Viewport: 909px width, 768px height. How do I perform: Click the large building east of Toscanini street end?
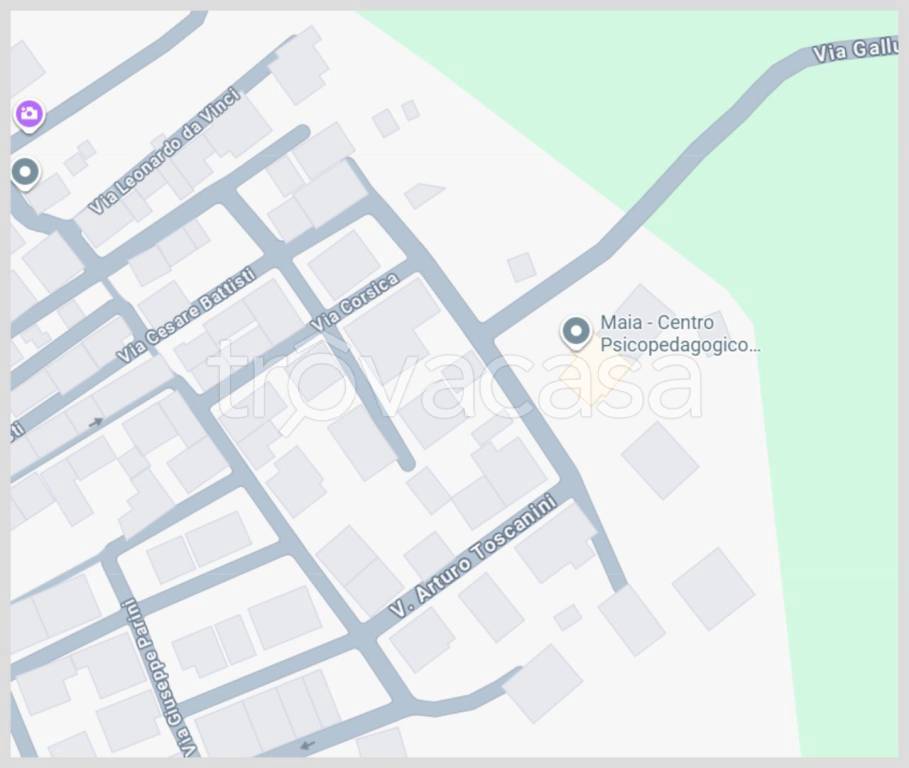pos(713,589)
